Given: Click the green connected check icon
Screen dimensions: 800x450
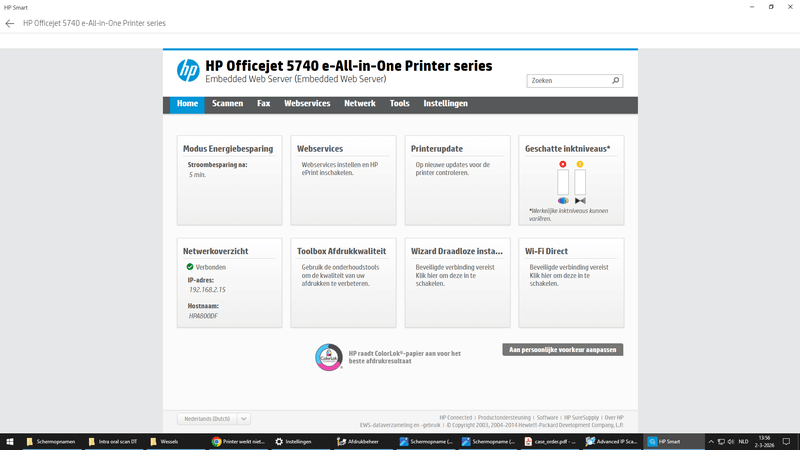Looking at the screenshot, I should [x=190, y=267].
